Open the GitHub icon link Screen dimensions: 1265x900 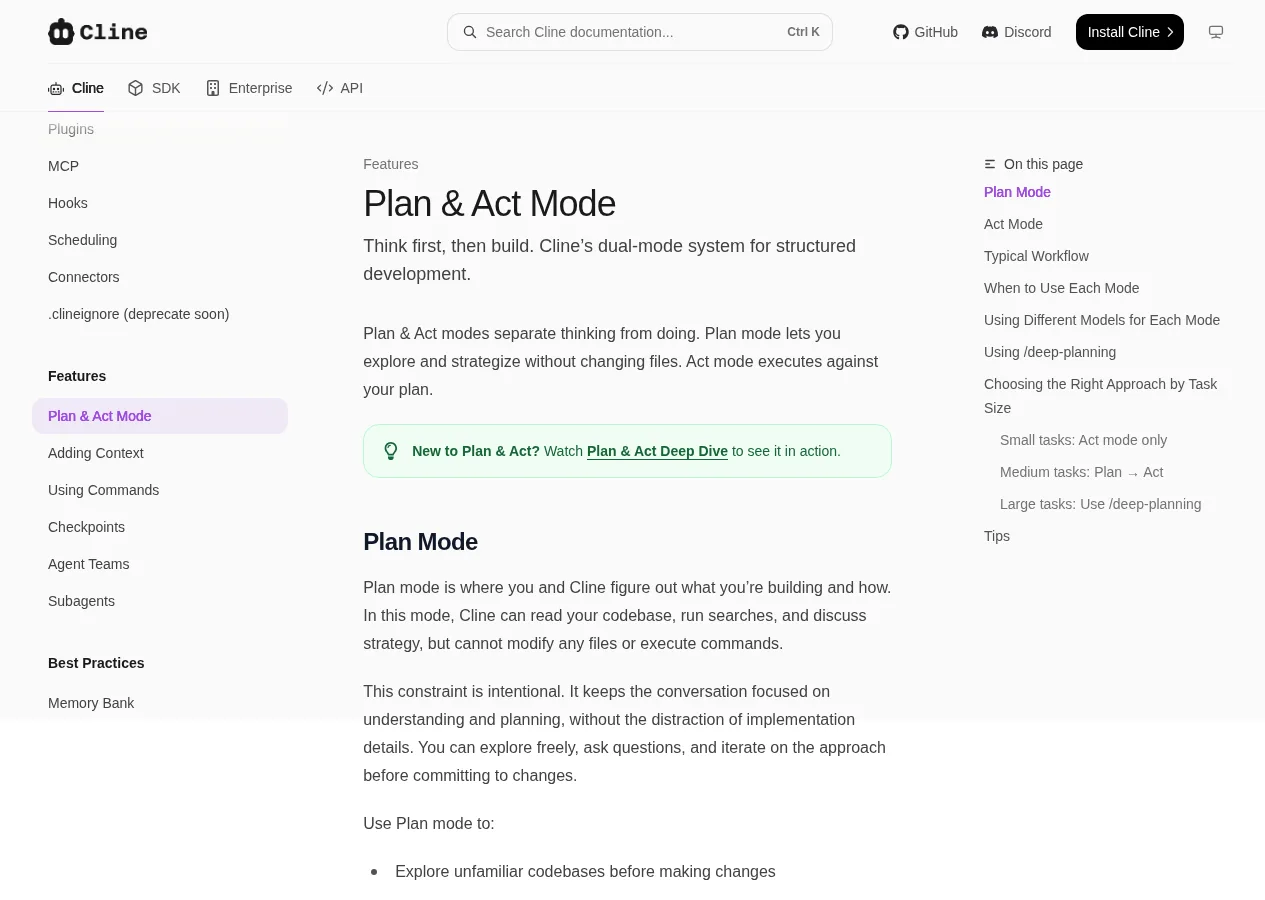(x=900, y=32)
